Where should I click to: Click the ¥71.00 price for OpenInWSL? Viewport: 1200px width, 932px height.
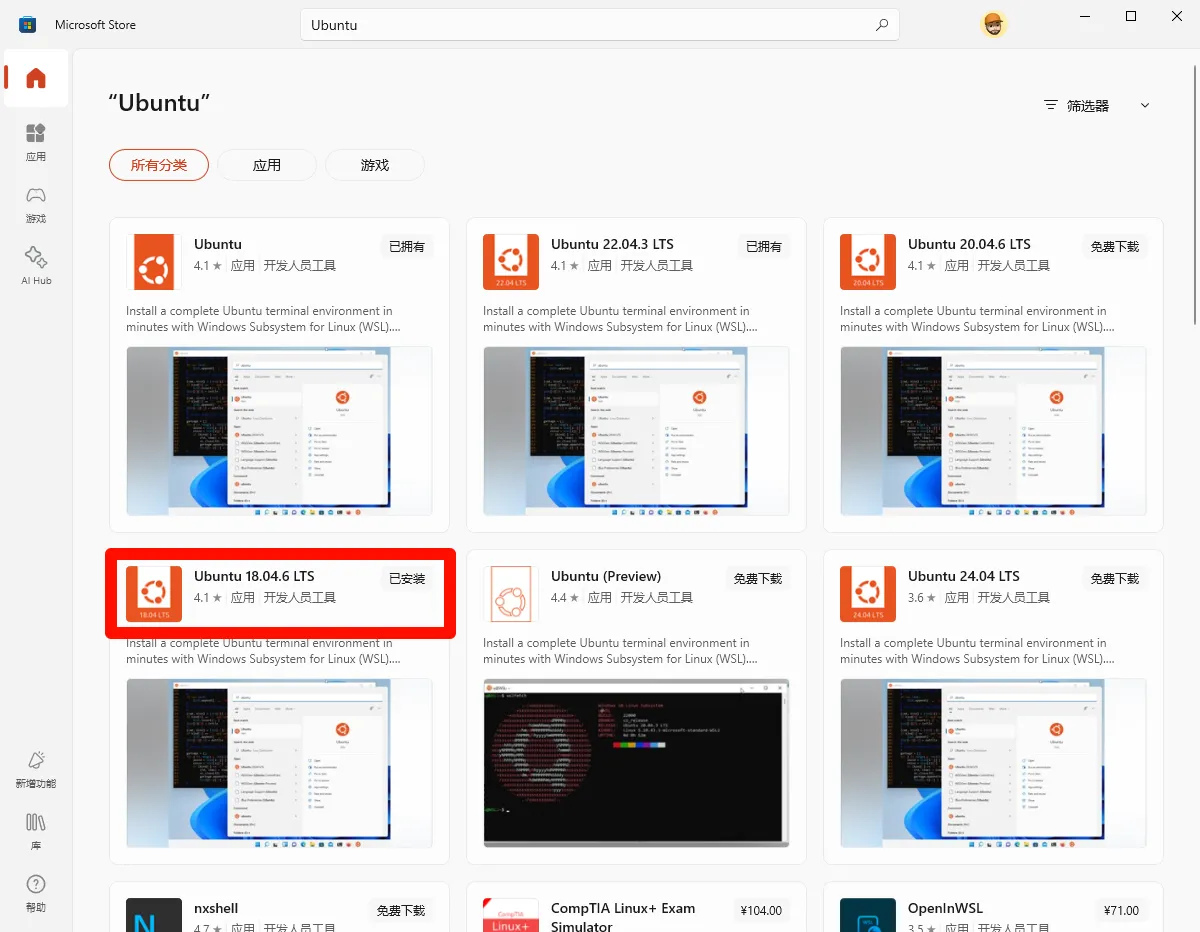(1121, 910)
